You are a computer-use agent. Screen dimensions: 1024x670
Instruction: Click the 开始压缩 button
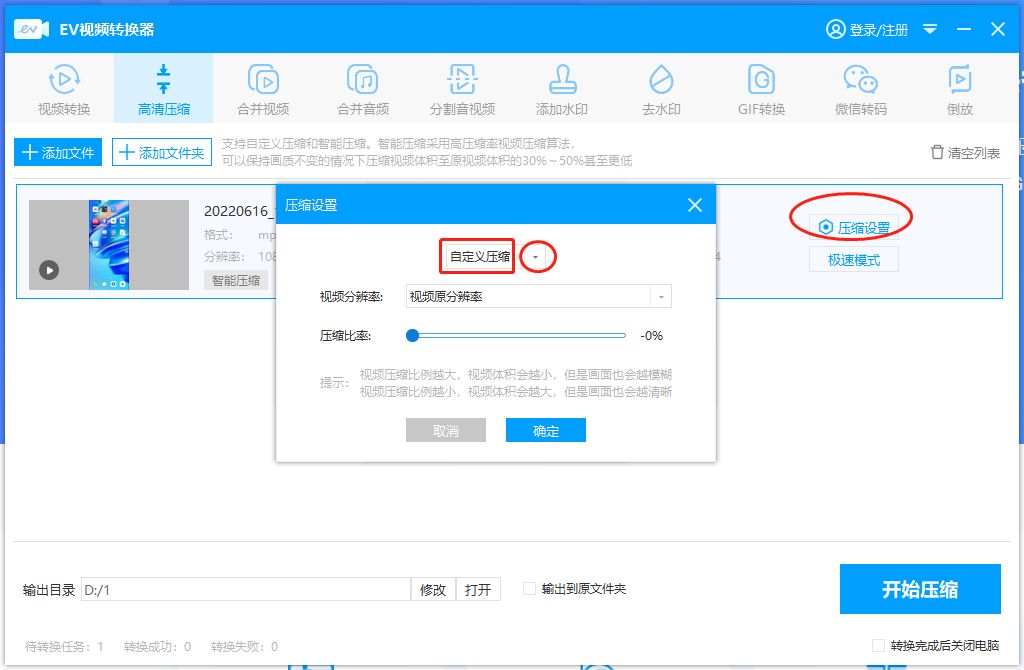tap(920, 589)
